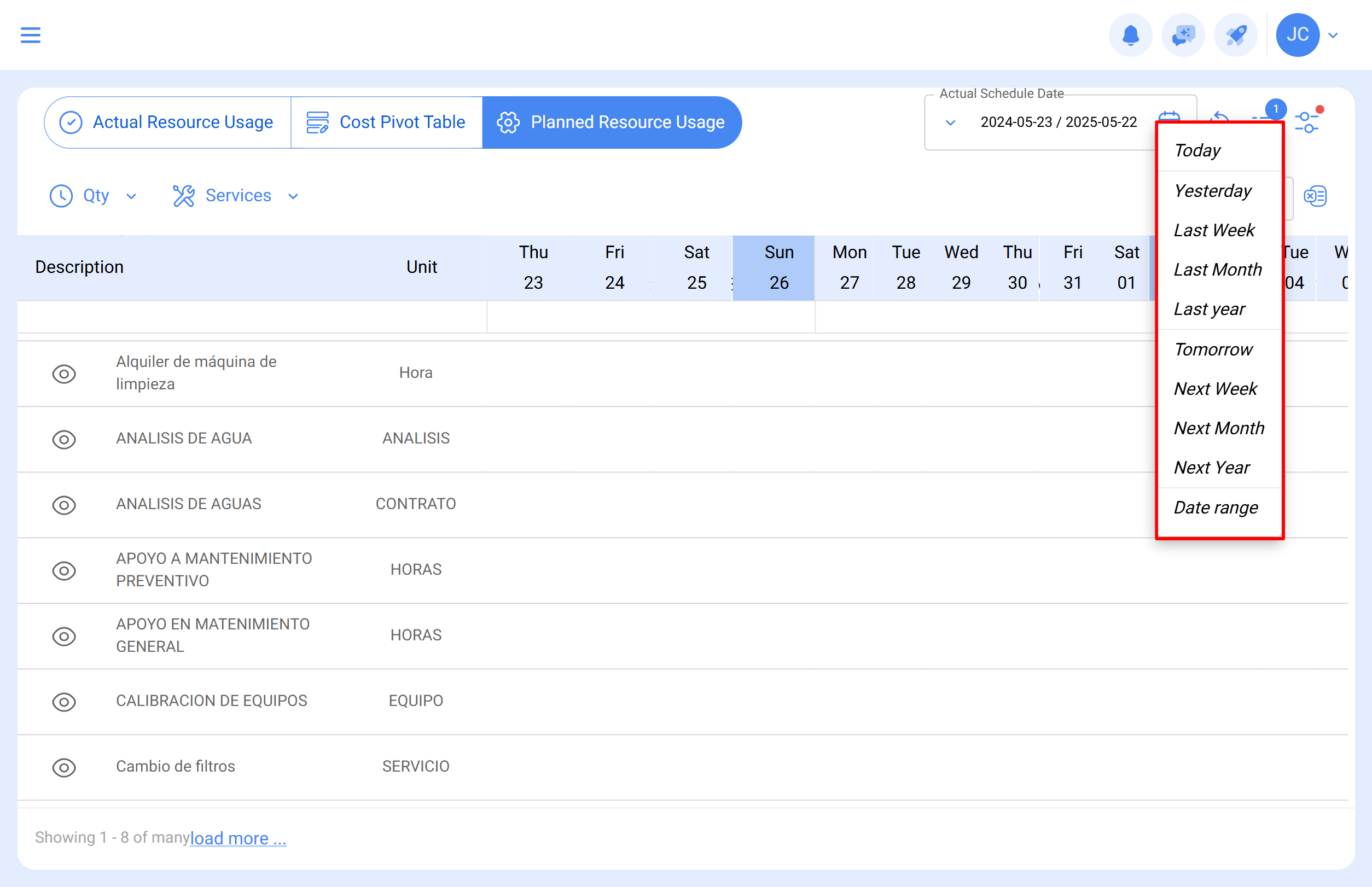This screenshot has height=887, width=1372.
Task: Choose Last Month preset
Action: 1219,269
